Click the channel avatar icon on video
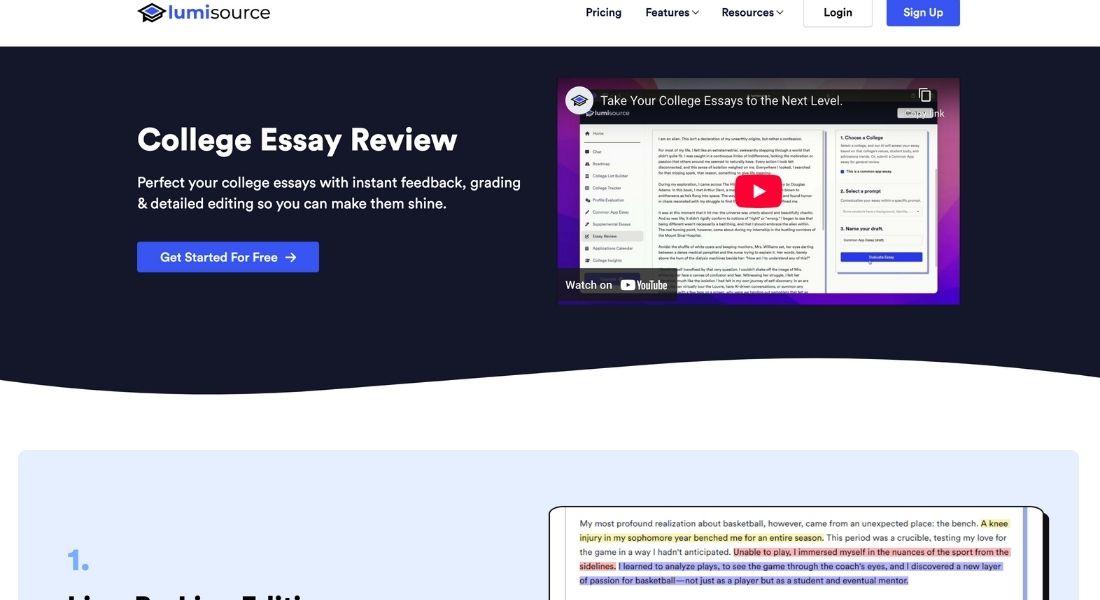Screen dimensions: 1100x600 tap(579, 100)
